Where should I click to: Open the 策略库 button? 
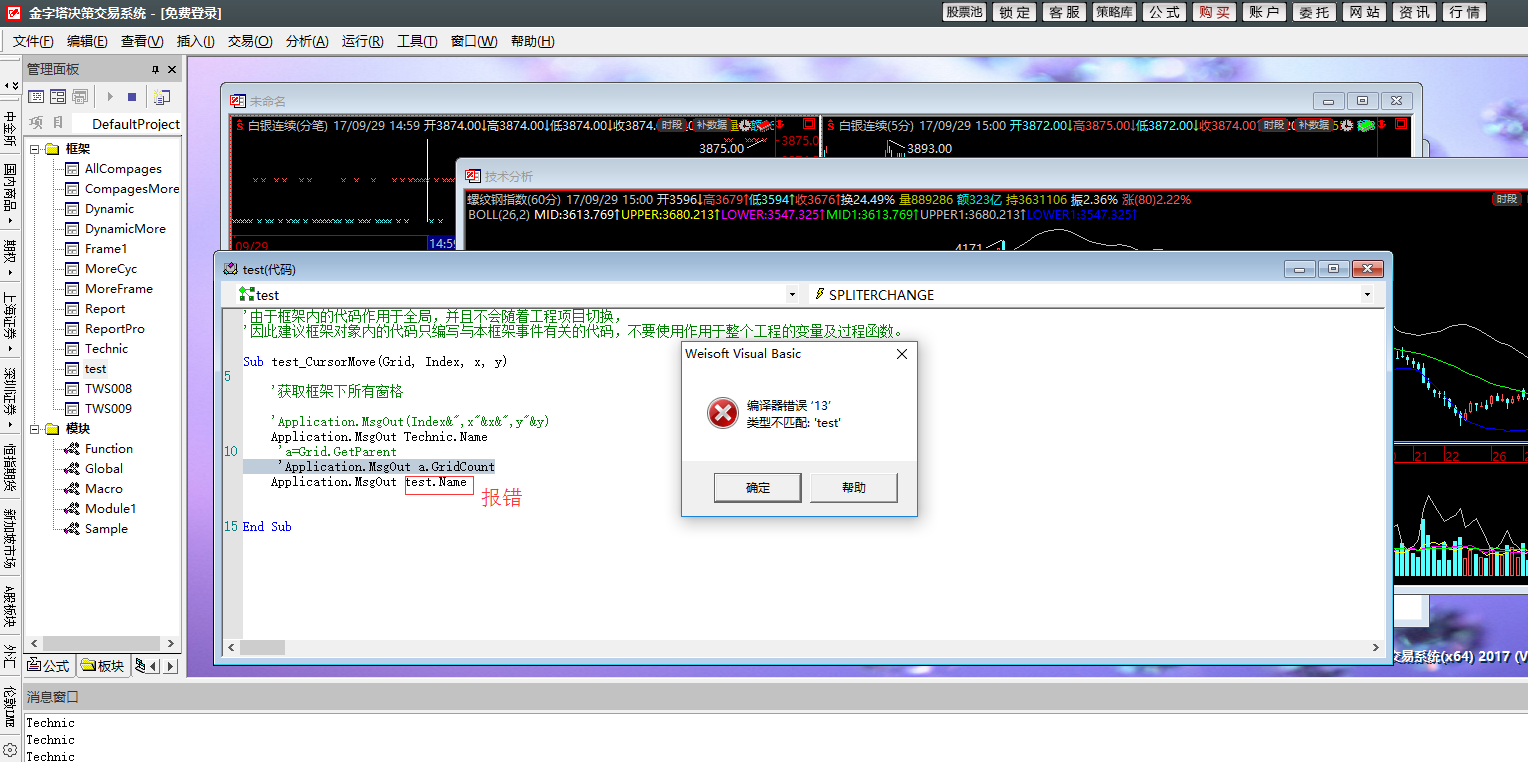point(1114,12)
